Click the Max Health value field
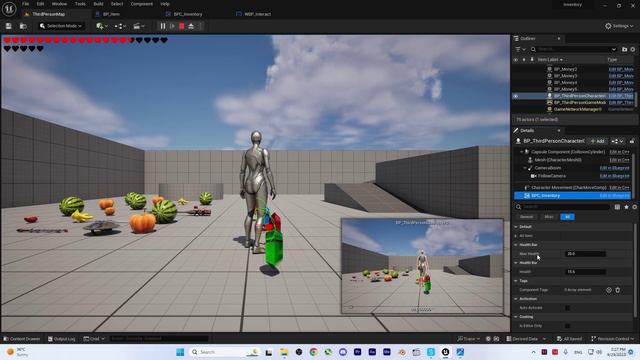This screenshot has height=360, width=640. [x=585, y=254]
